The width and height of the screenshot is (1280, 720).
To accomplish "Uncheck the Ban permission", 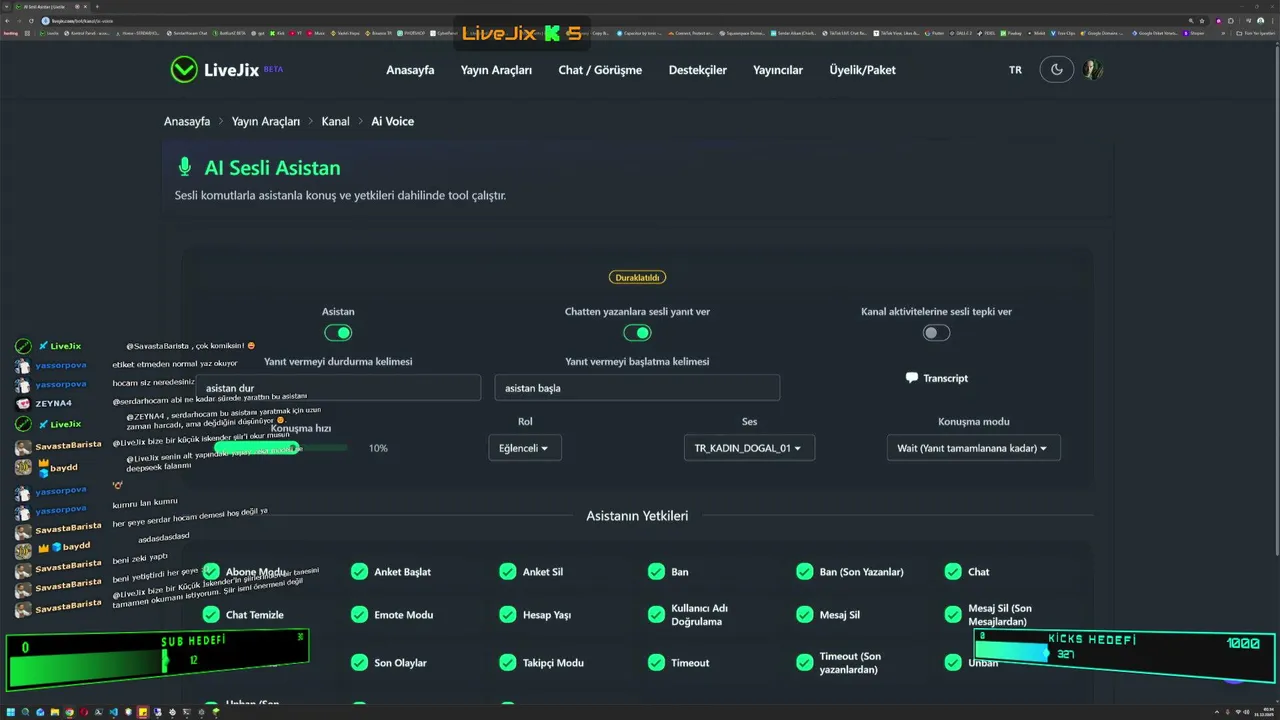I will click(x=656, y=572).
